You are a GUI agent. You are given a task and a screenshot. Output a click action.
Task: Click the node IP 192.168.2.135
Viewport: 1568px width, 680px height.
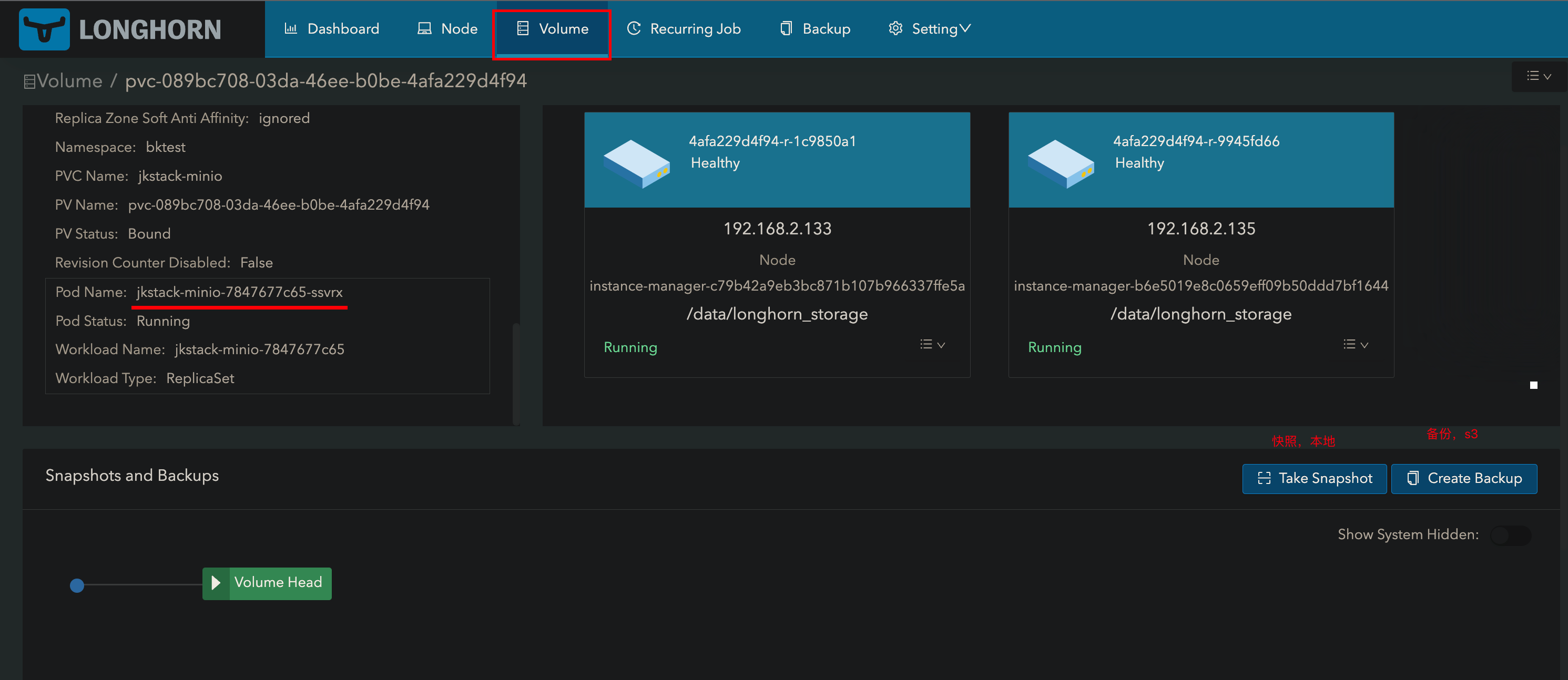pos(1201,229)
